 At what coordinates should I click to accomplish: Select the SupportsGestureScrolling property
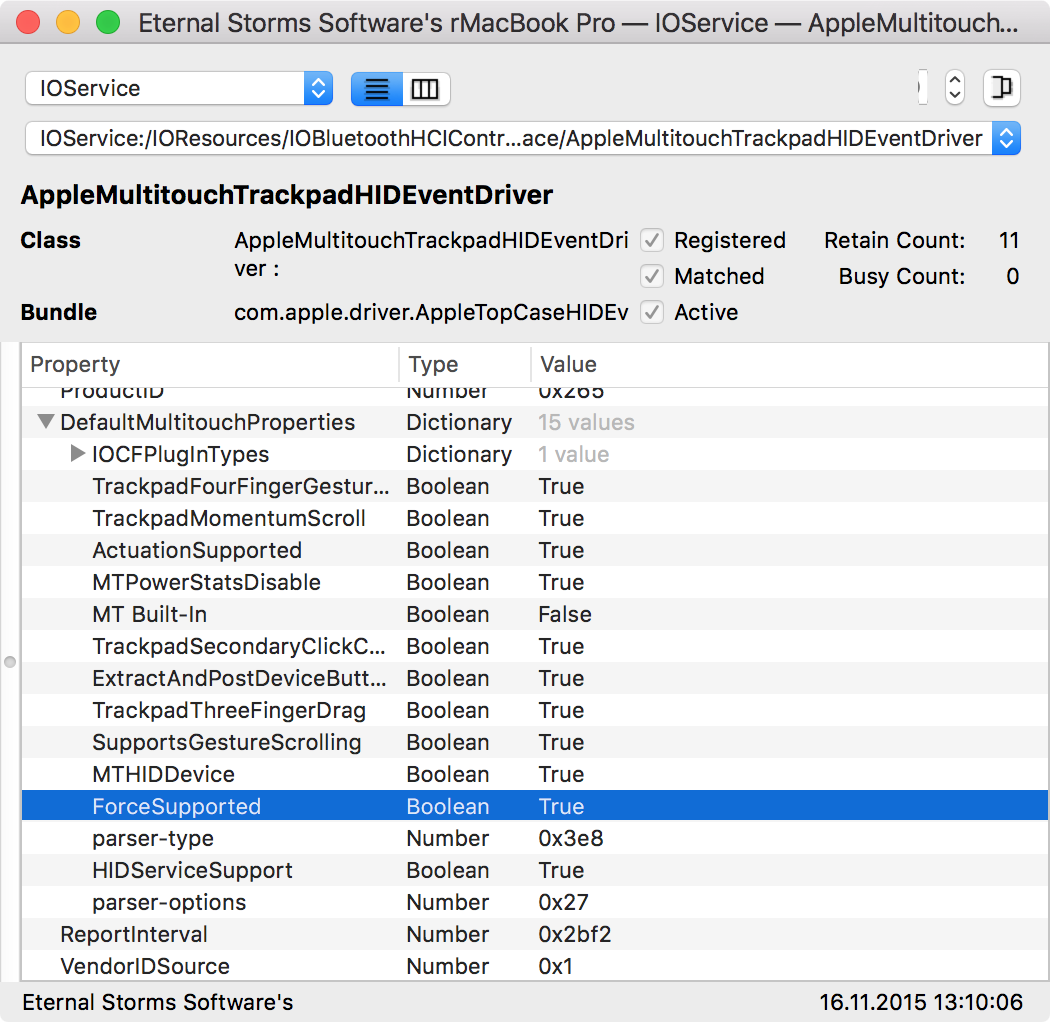click(534, 742)
